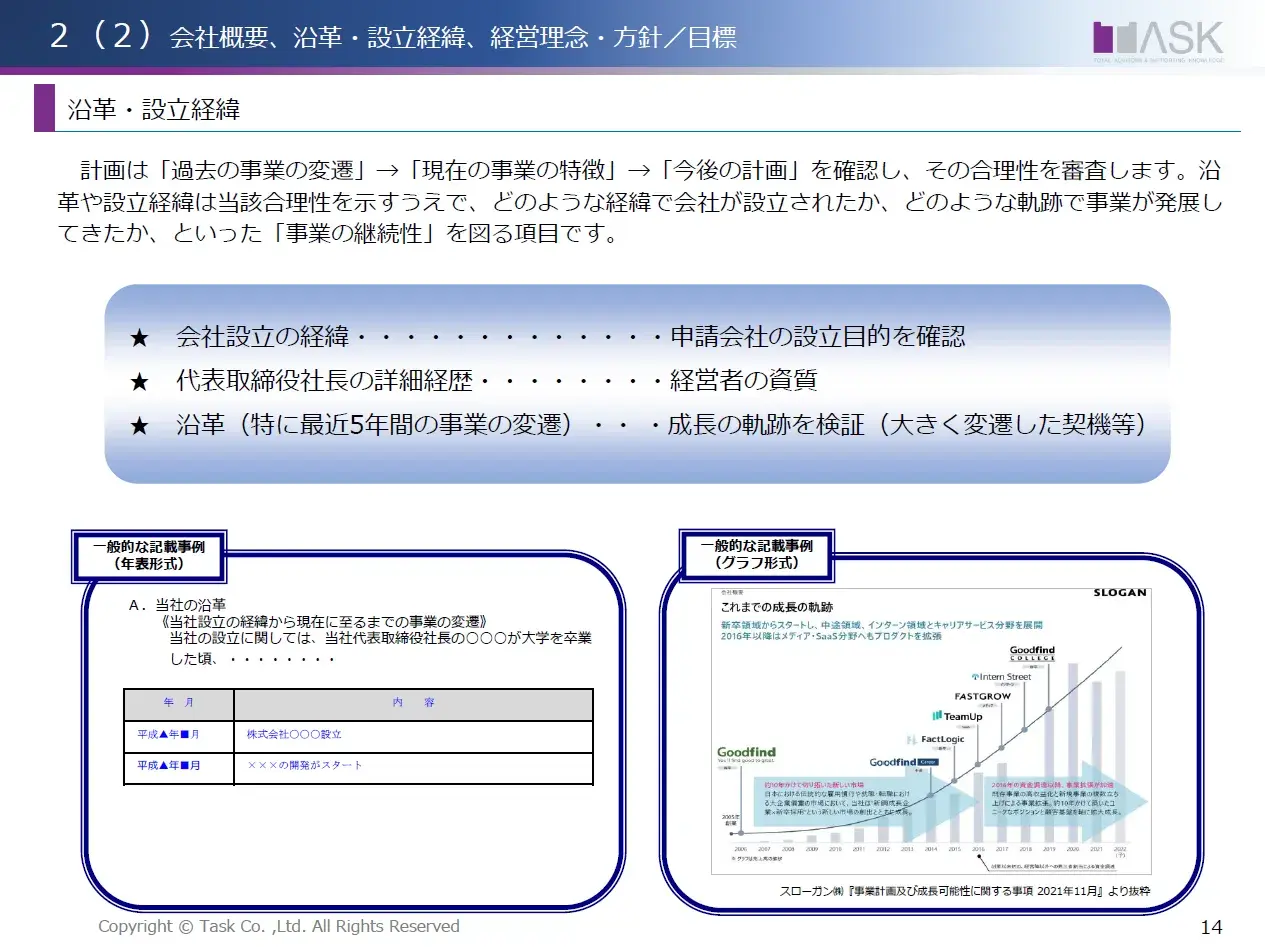The height and width of the screenshot is (947, 1265).
Task: Click the page number 14
Action: click(1211, 927)
